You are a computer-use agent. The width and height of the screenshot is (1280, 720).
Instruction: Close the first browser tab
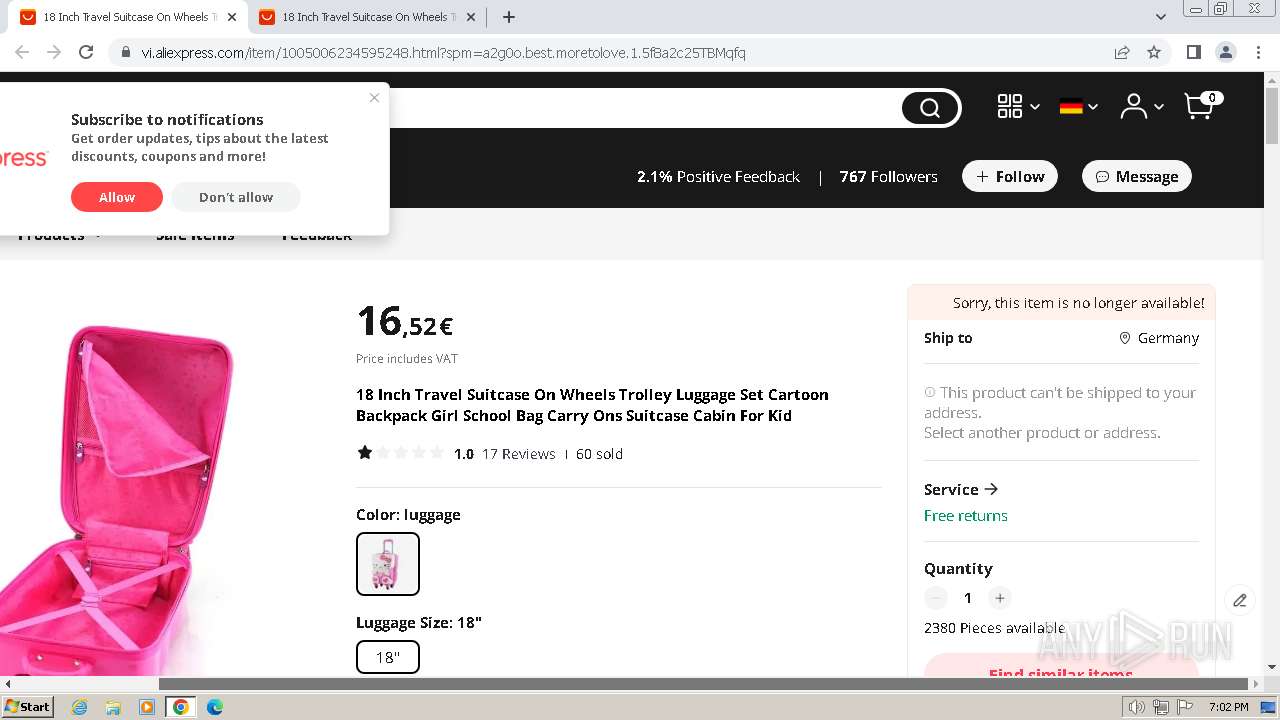232,17
